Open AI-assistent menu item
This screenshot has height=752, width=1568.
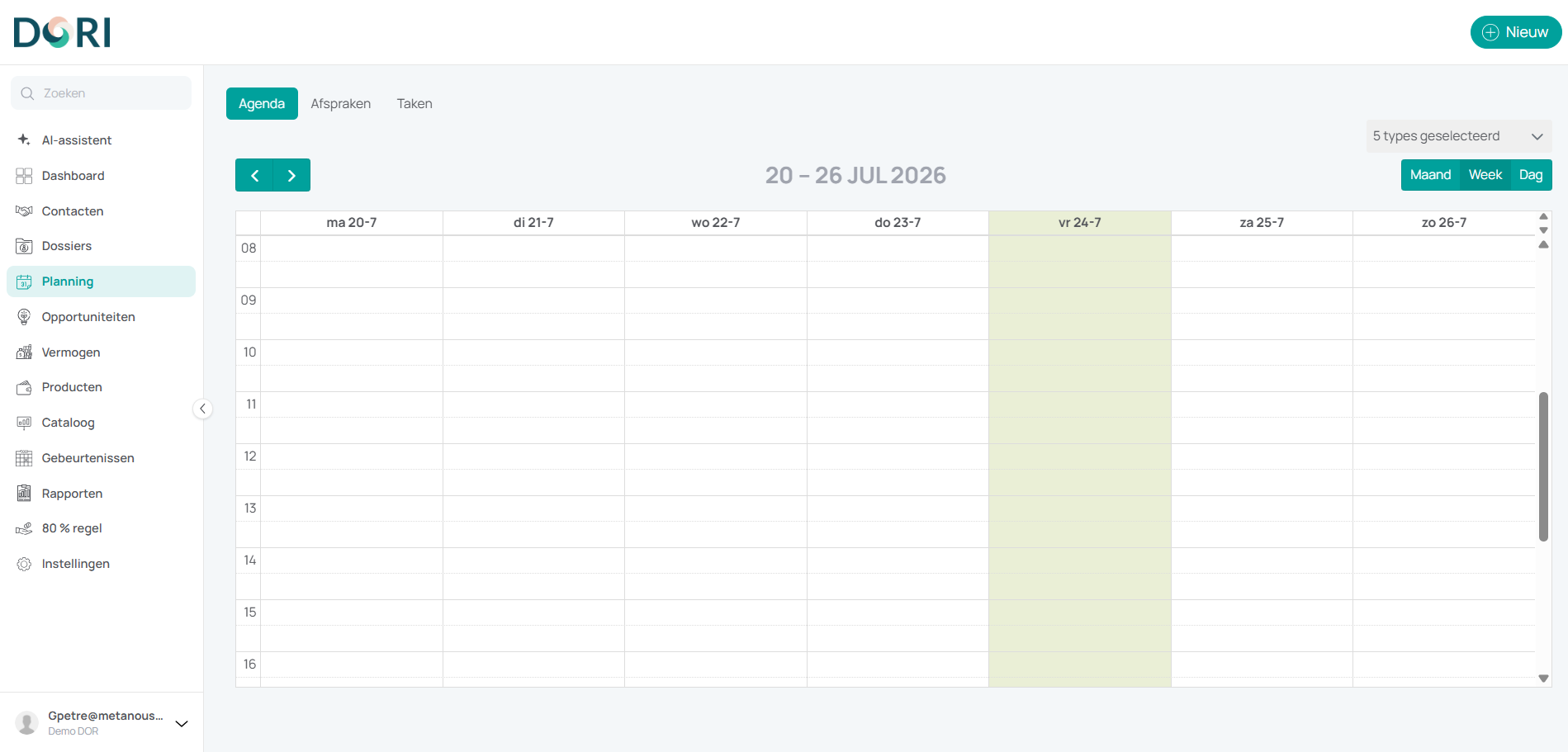[x=101, y=140]
